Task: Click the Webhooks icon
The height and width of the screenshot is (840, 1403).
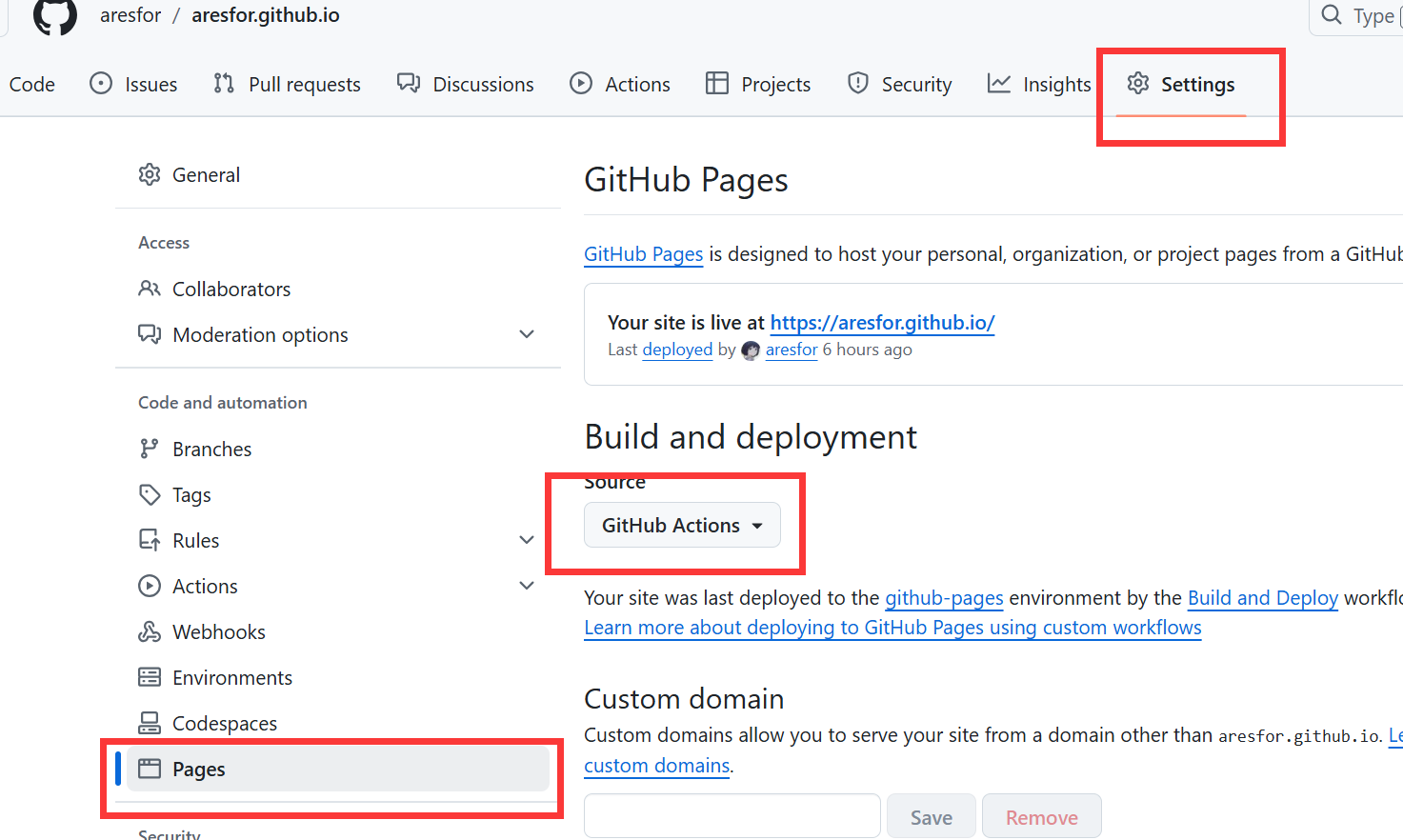Action: (150, 631)
